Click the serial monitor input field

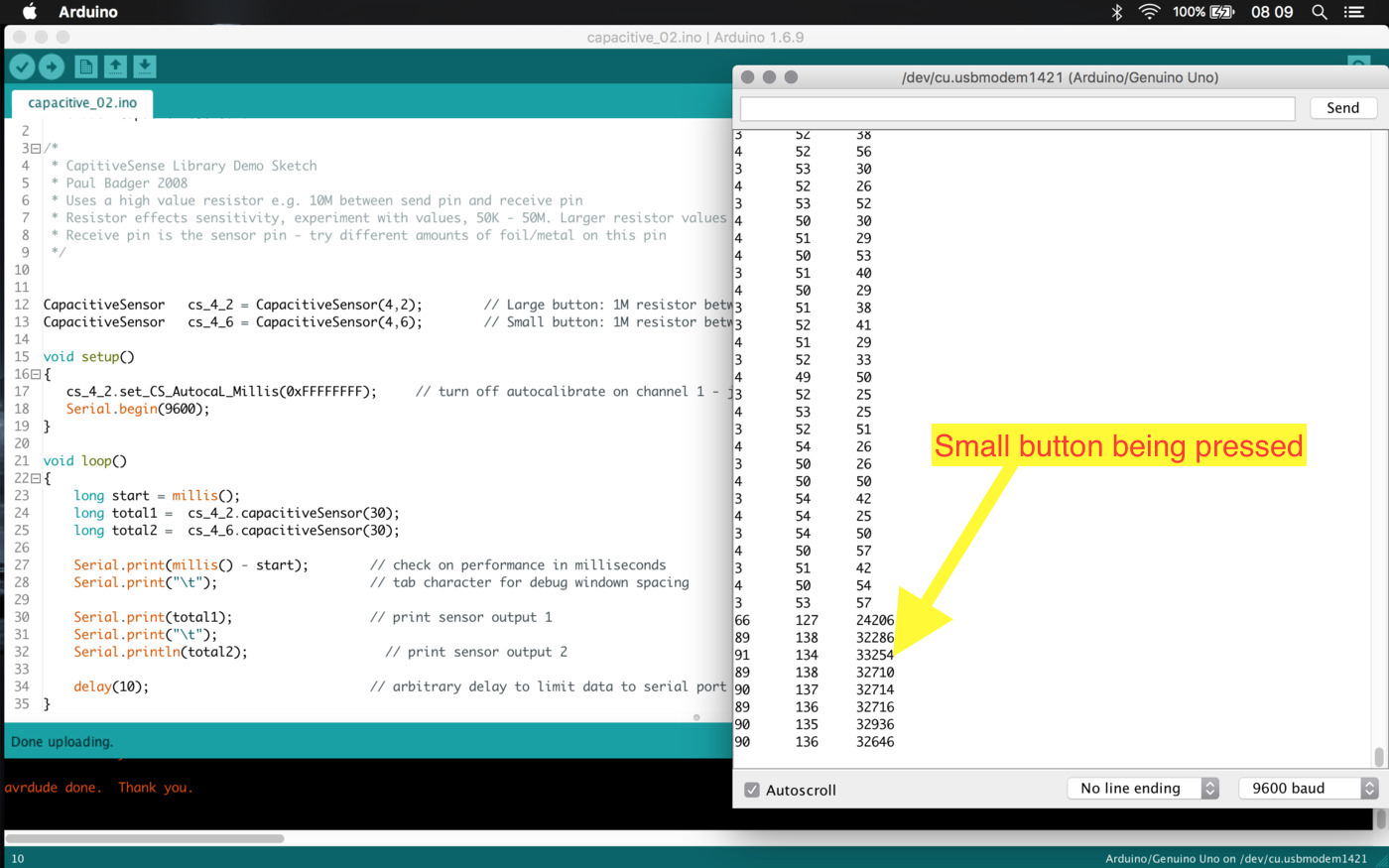point(1017,108)
